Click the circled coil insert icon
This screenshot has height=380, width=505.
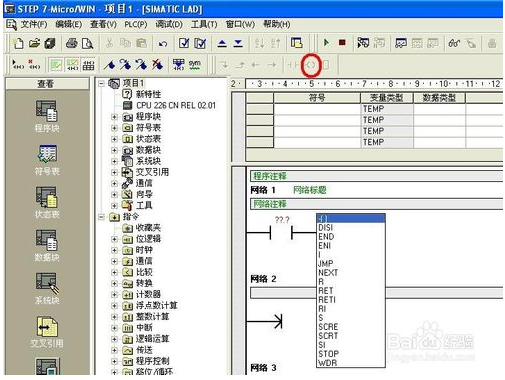point(311,65)
